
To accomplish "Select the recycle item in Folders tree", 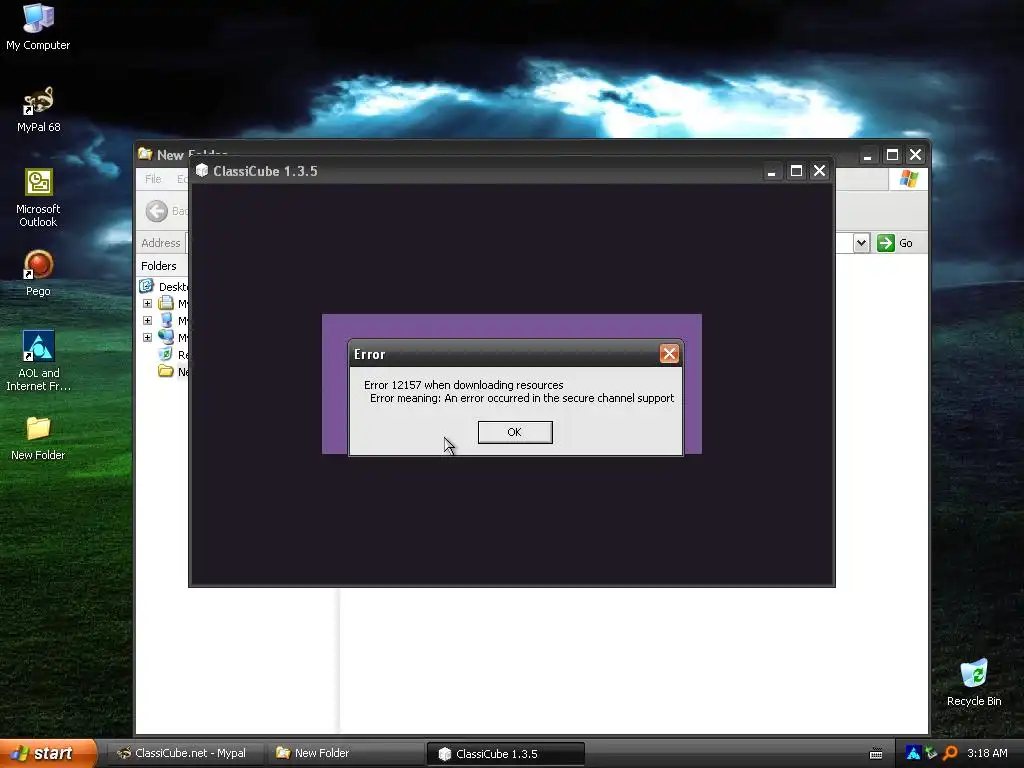I will [x=173, y=355].
